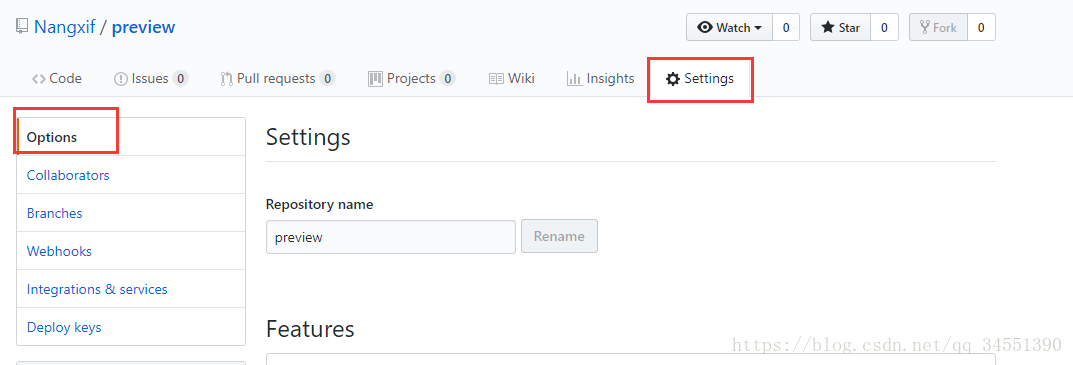Click the Projects board icon
Image resolution: width=1073 pixels, height=365 pixels.
click(x=375, y=79)
